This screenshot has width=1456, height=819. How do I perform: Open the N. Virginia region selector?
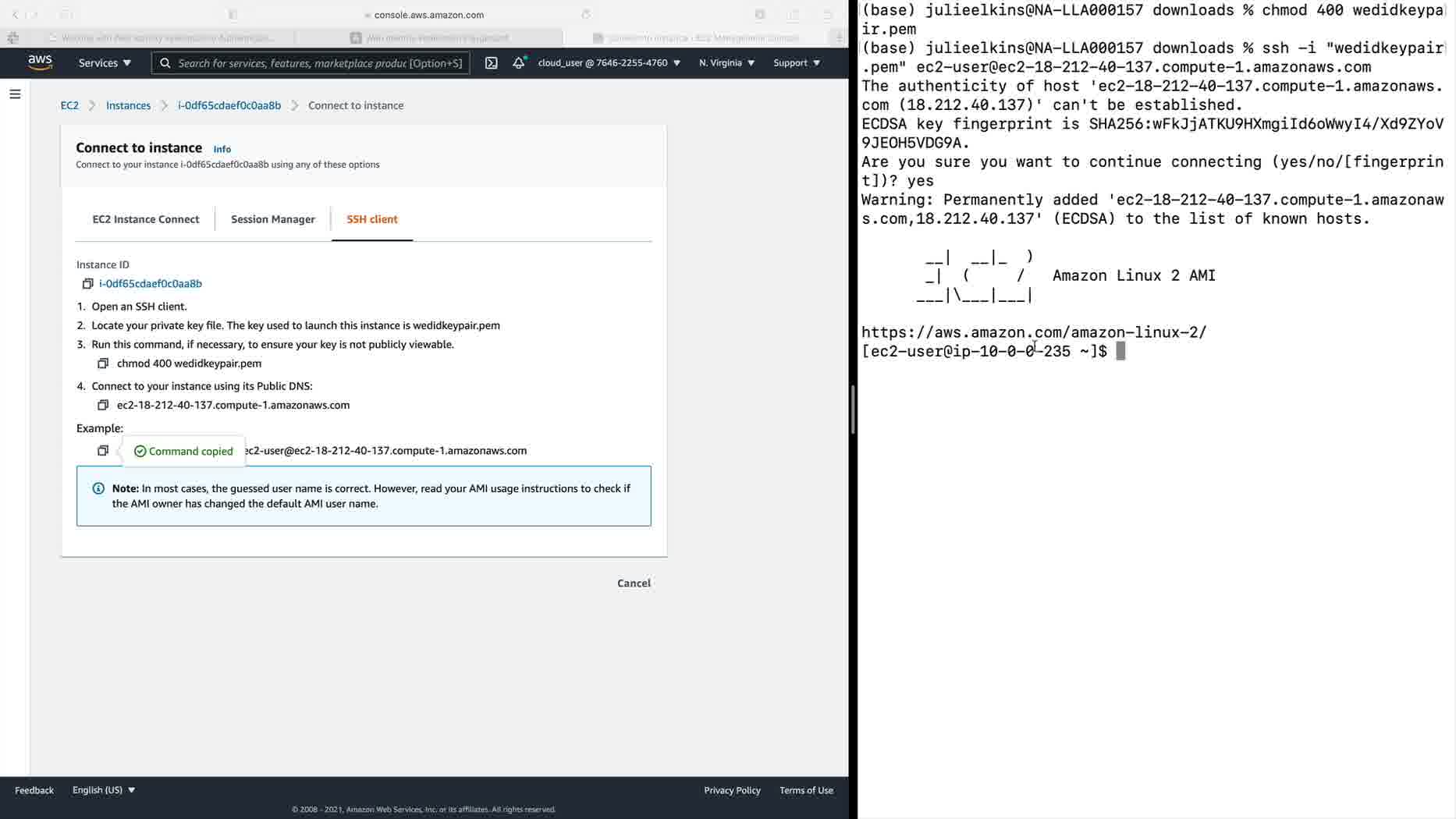(x=726, y=63)
